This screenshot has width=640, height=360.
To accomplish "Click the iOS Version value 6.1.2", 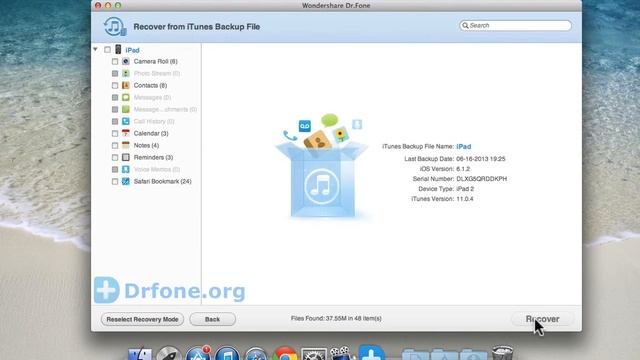I will coord(463,169).
